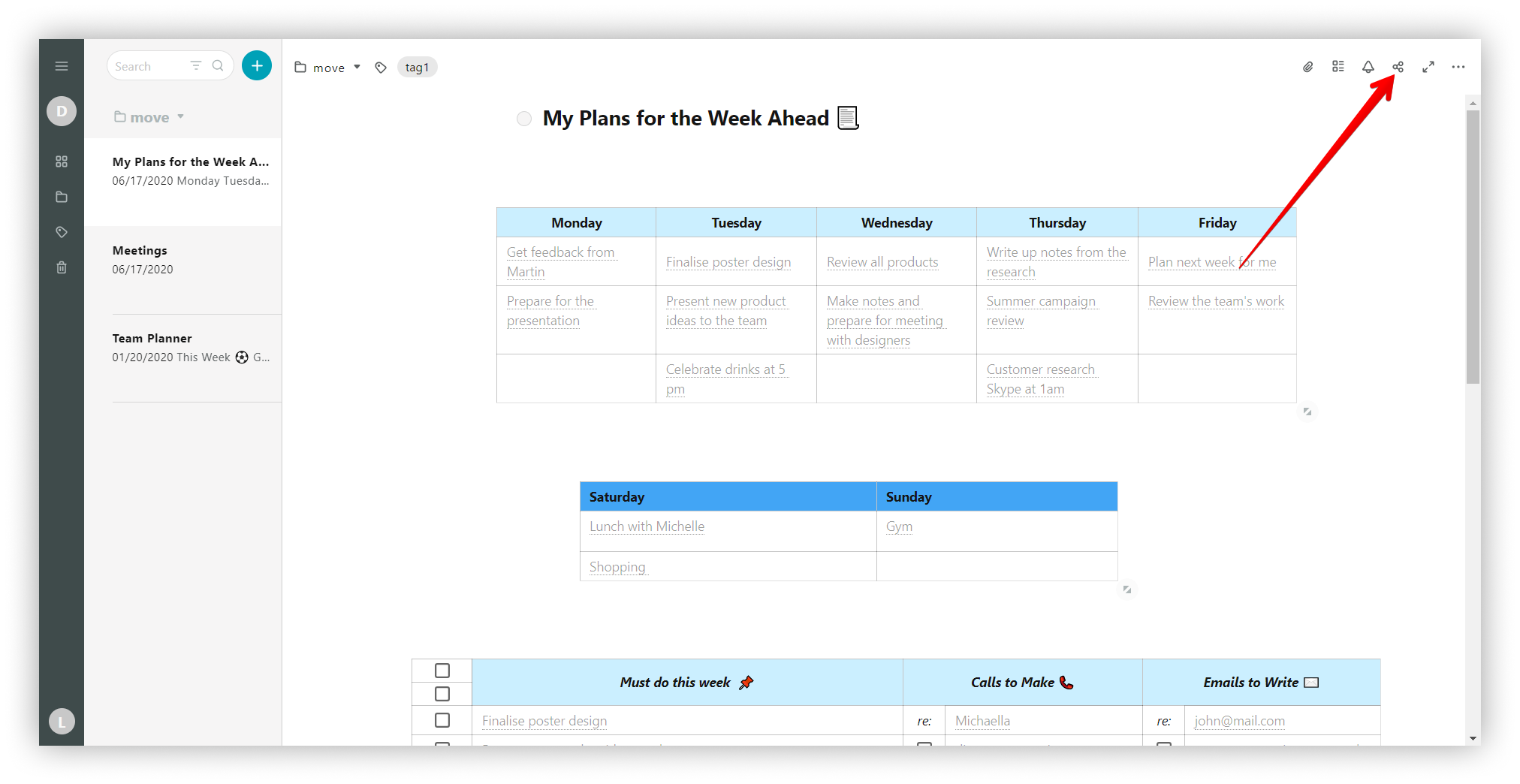
Task: Click Prepare for the presentation cell
Action: coord(576,320)
